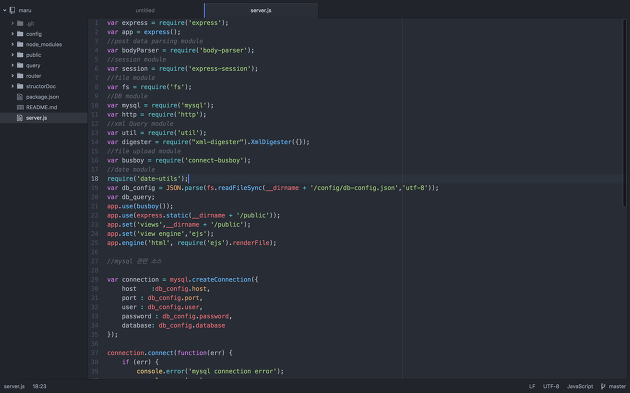Open the UTF-8 encoding selector
Screen dimensions: 630x393
coord(551,386)
